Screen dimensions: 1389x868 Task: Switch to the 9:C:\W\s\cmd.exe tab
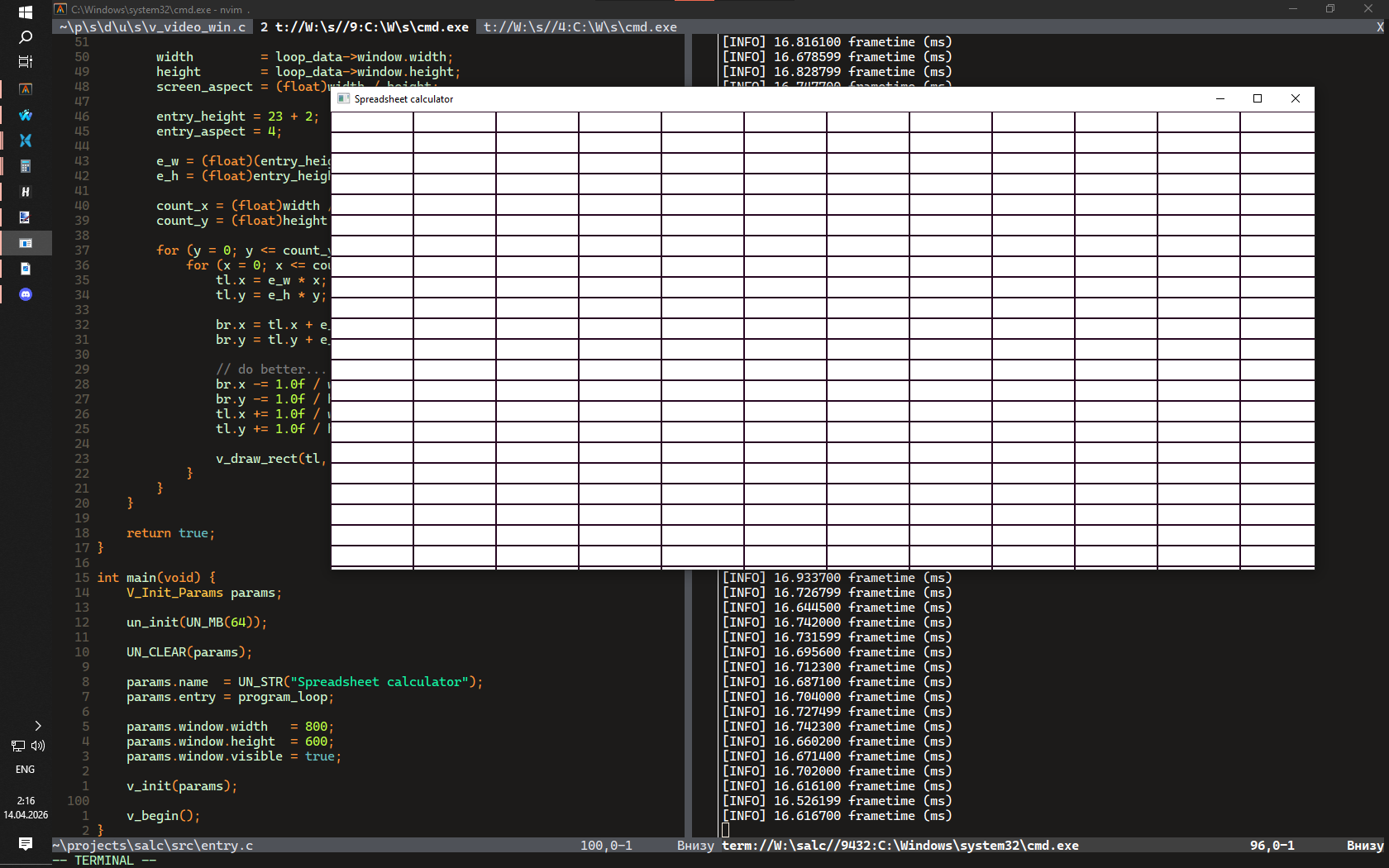click(x=364, y=27)
